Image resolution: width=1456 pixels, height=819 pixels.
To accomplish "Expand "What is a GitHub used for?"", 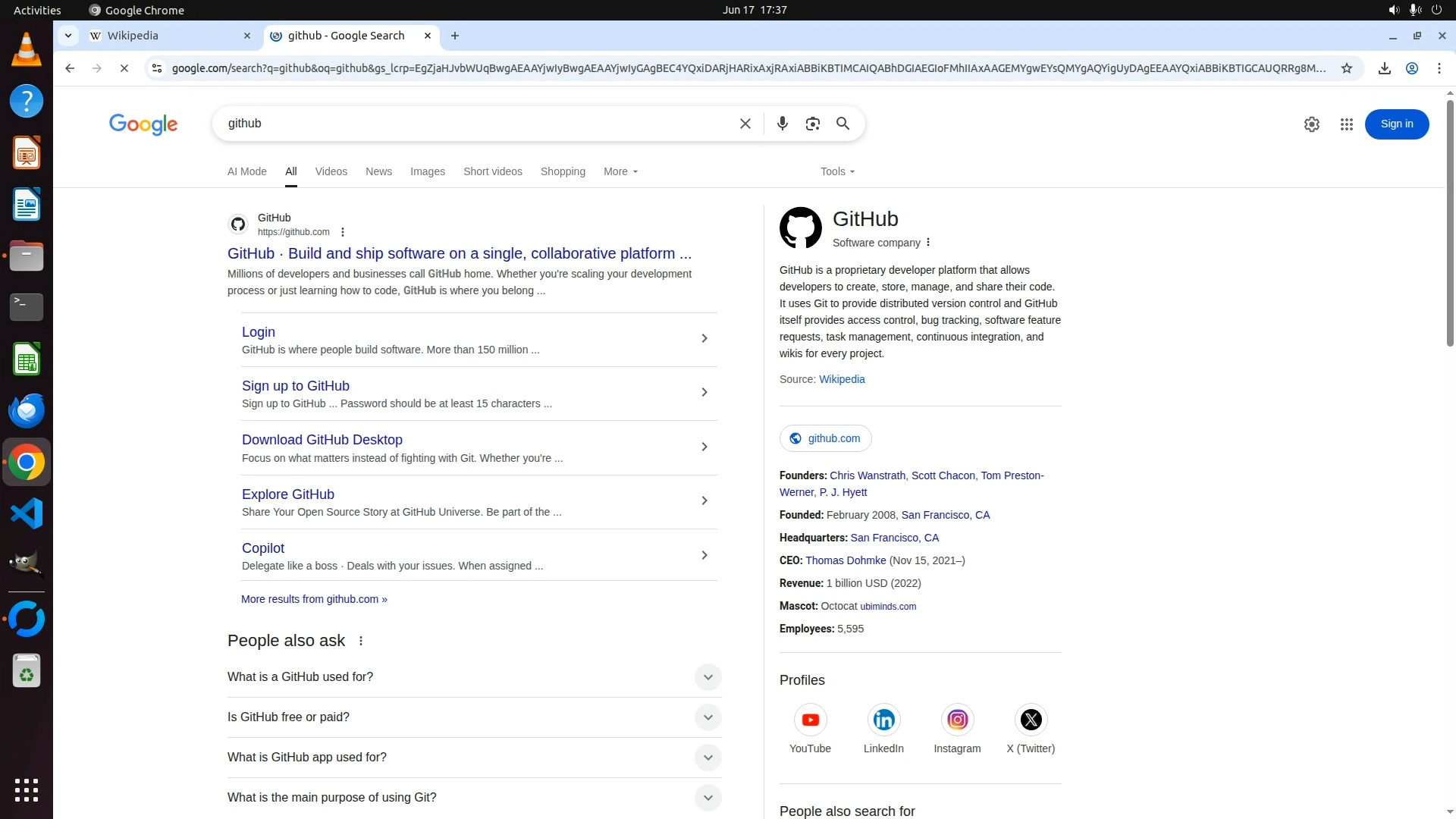I will point(707,677).
